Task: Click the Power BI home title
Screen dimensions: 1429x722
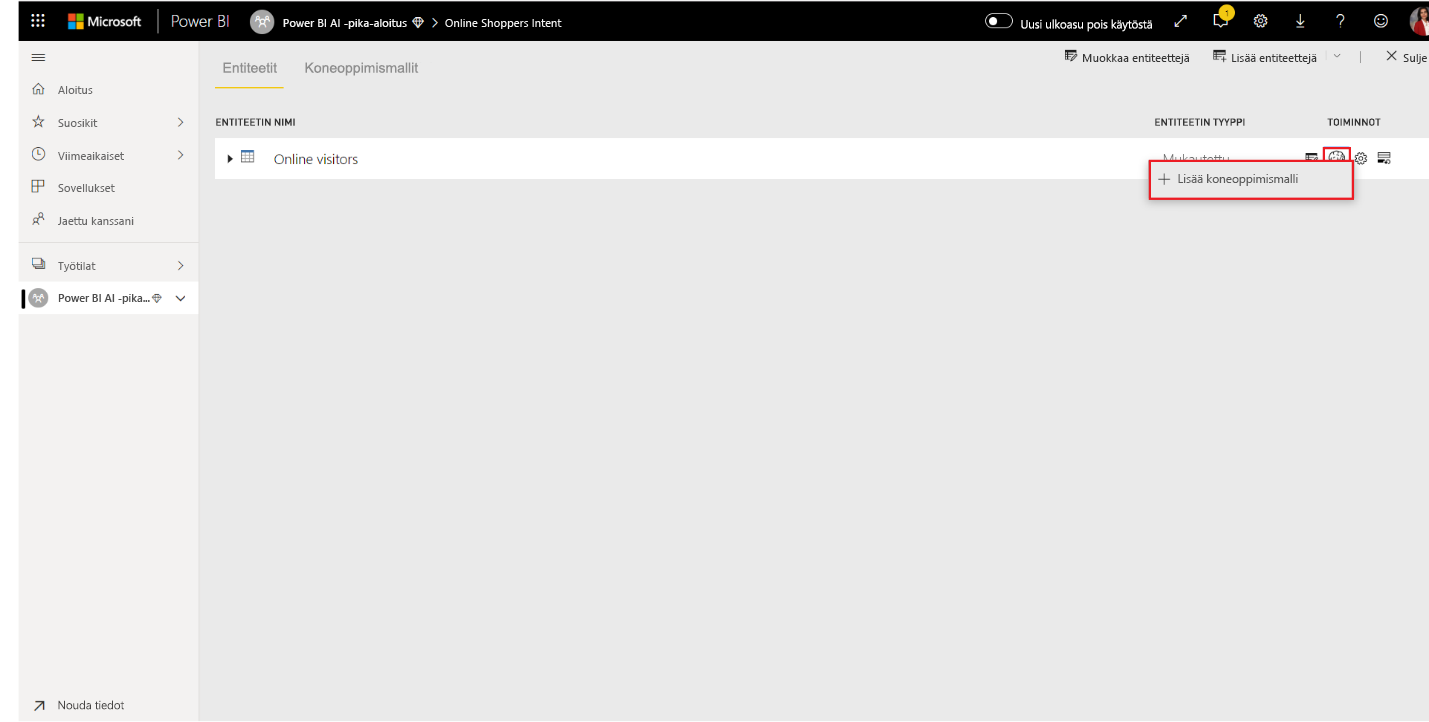Action: click(200, 21)
